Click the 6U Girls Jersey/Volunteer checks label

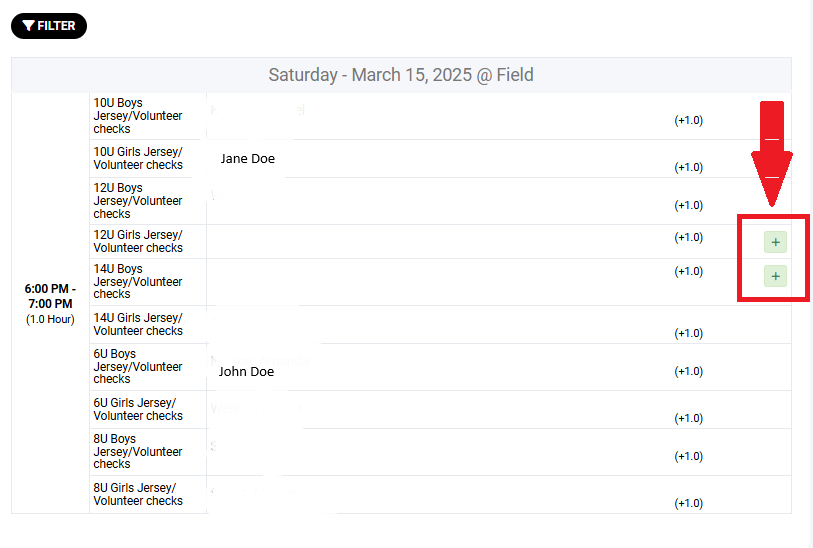pyautogui.click(x=138, y=409)
